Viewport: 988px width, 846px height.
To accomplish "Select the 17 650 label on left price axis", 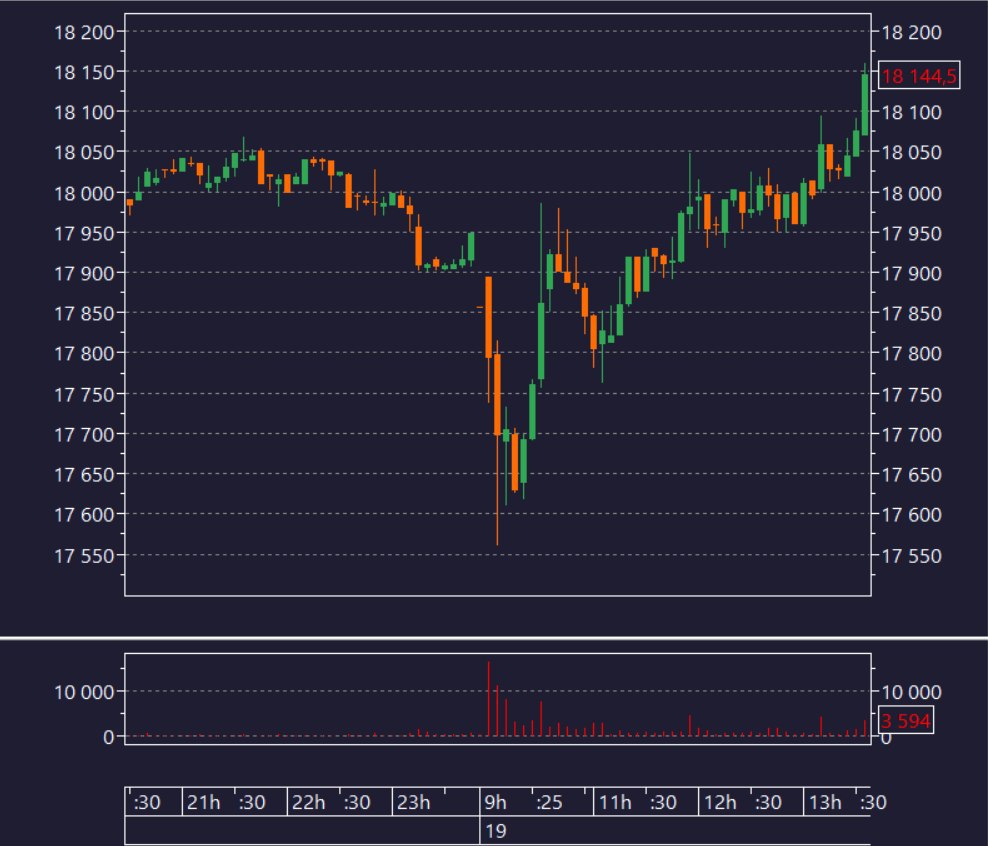I will pos(84,474).
